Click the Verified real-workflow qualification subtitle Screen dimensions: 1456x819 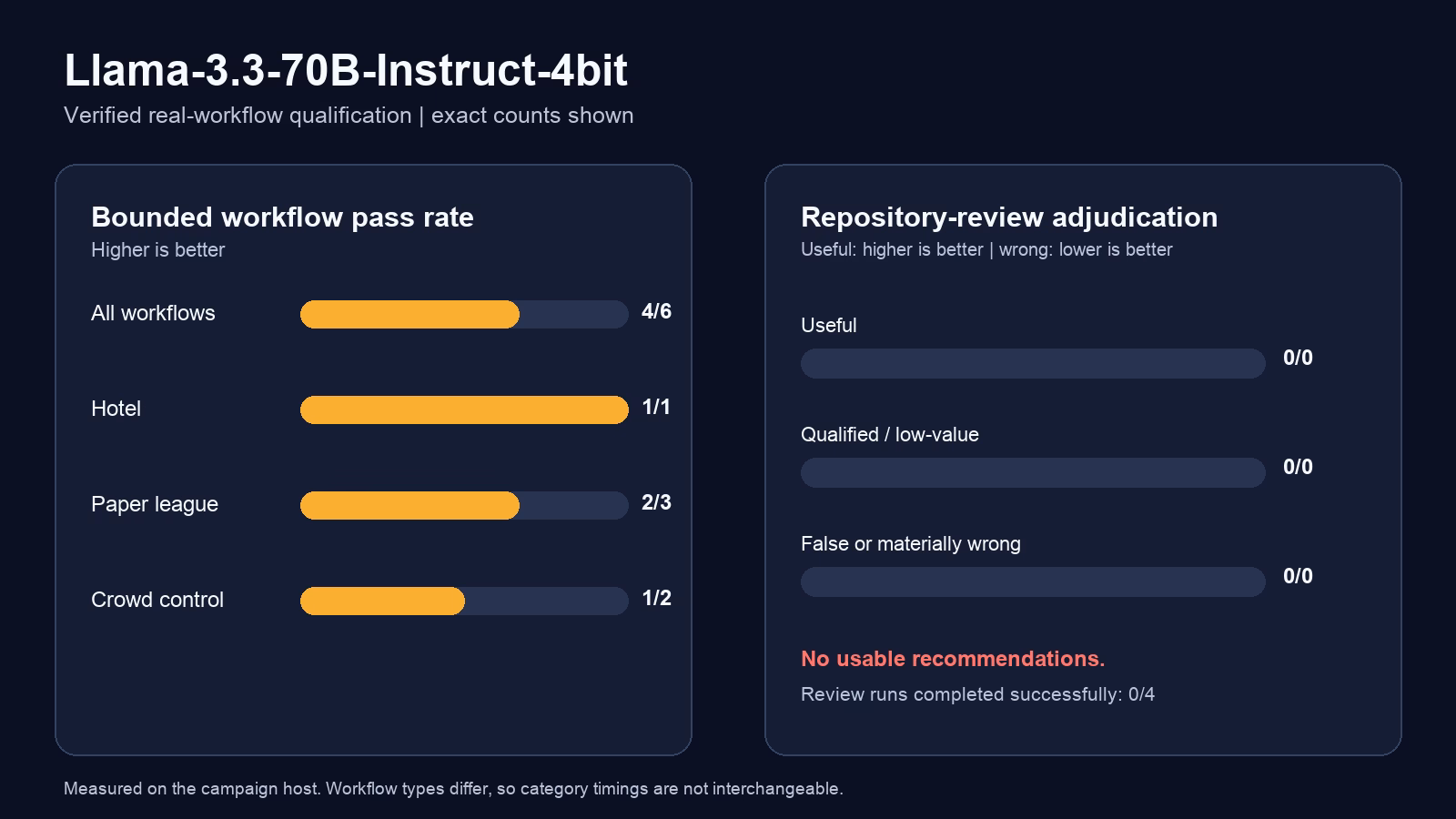(x=349, y=116)
